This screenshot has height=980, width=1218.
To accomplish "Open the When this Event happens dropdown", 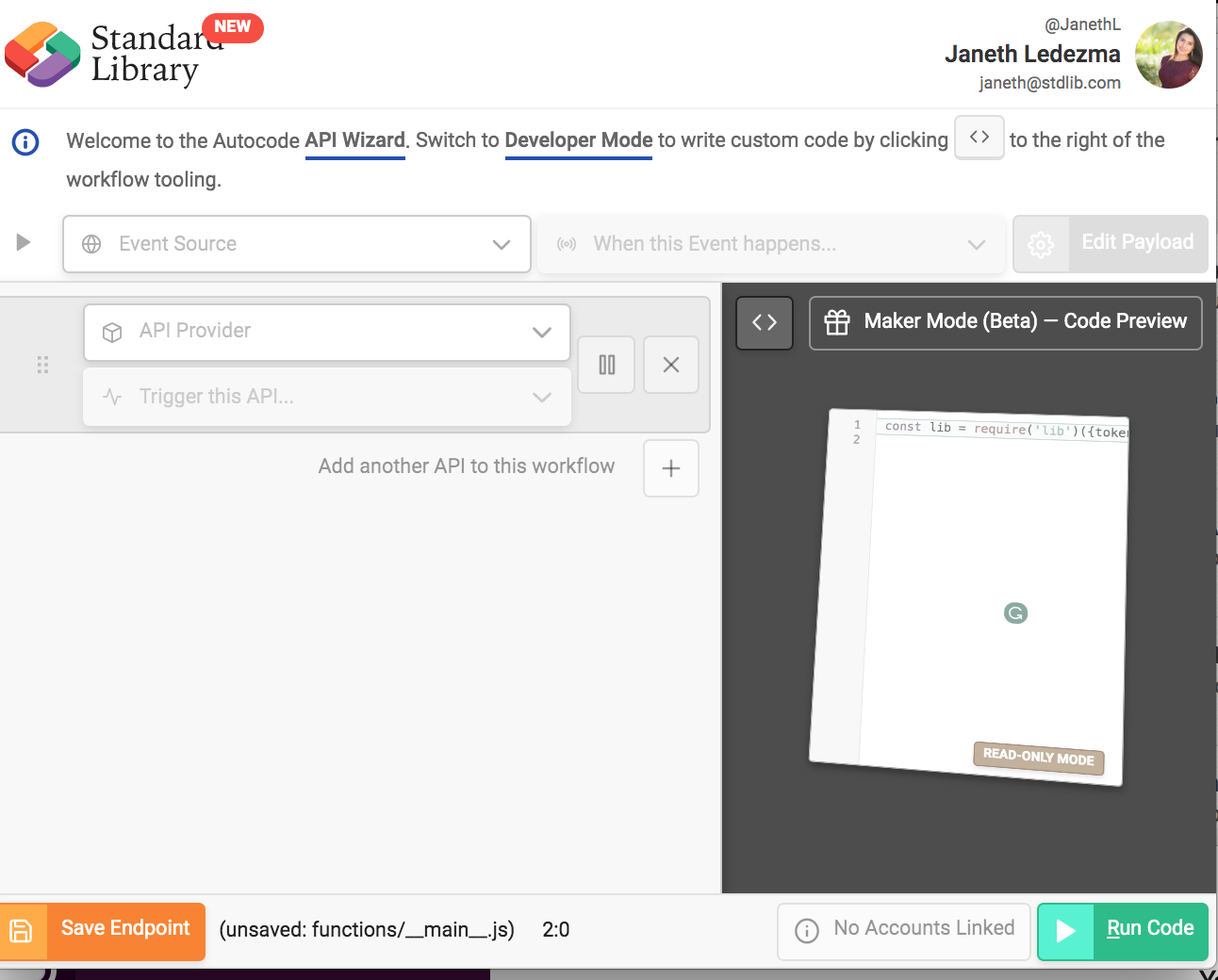I will (x=770, y=244).
